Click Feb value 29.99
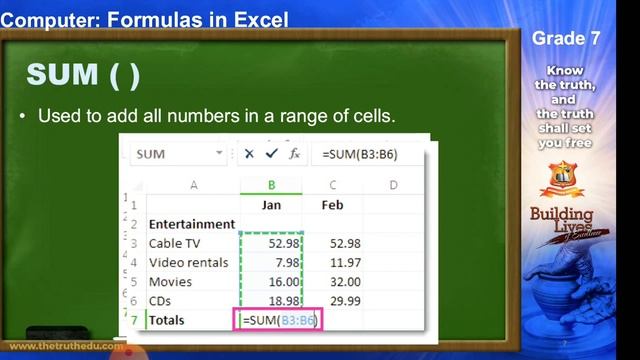This screenshot has height=360, width=640. click(333, 301)
